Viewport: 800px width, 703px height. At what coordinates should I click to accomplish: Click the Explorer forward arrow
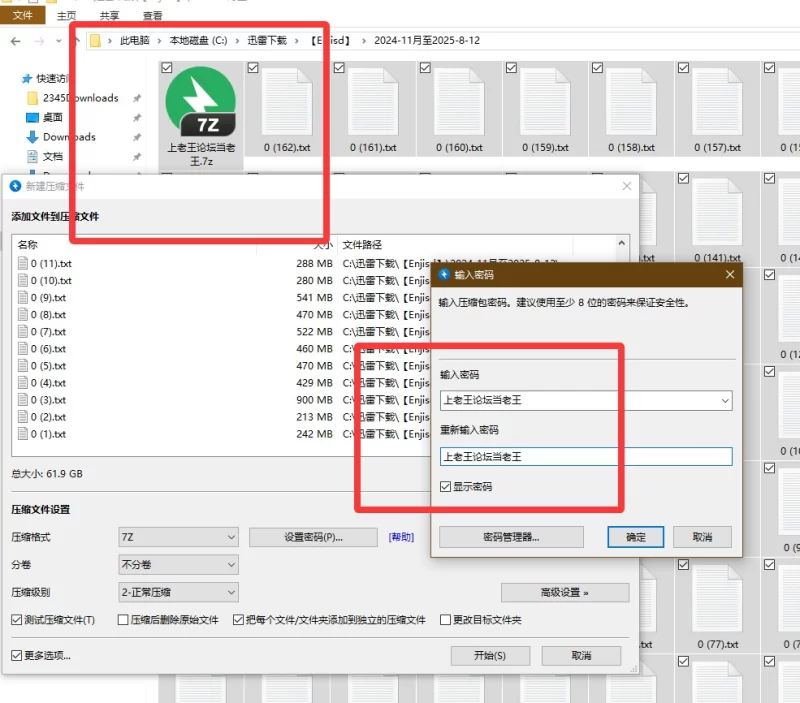coord(39,41)
